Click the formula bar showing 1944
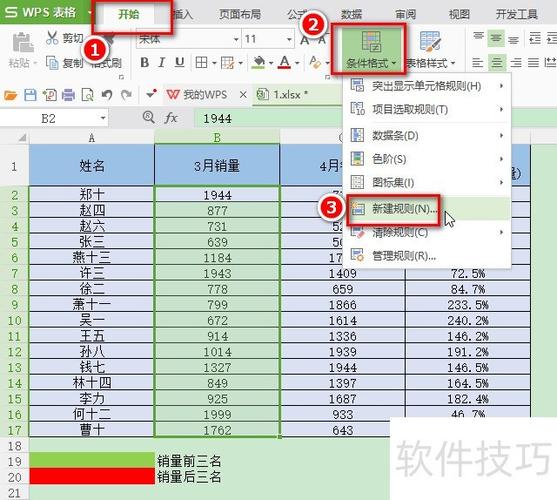The image size is (557, 500). tap(269, 118)
